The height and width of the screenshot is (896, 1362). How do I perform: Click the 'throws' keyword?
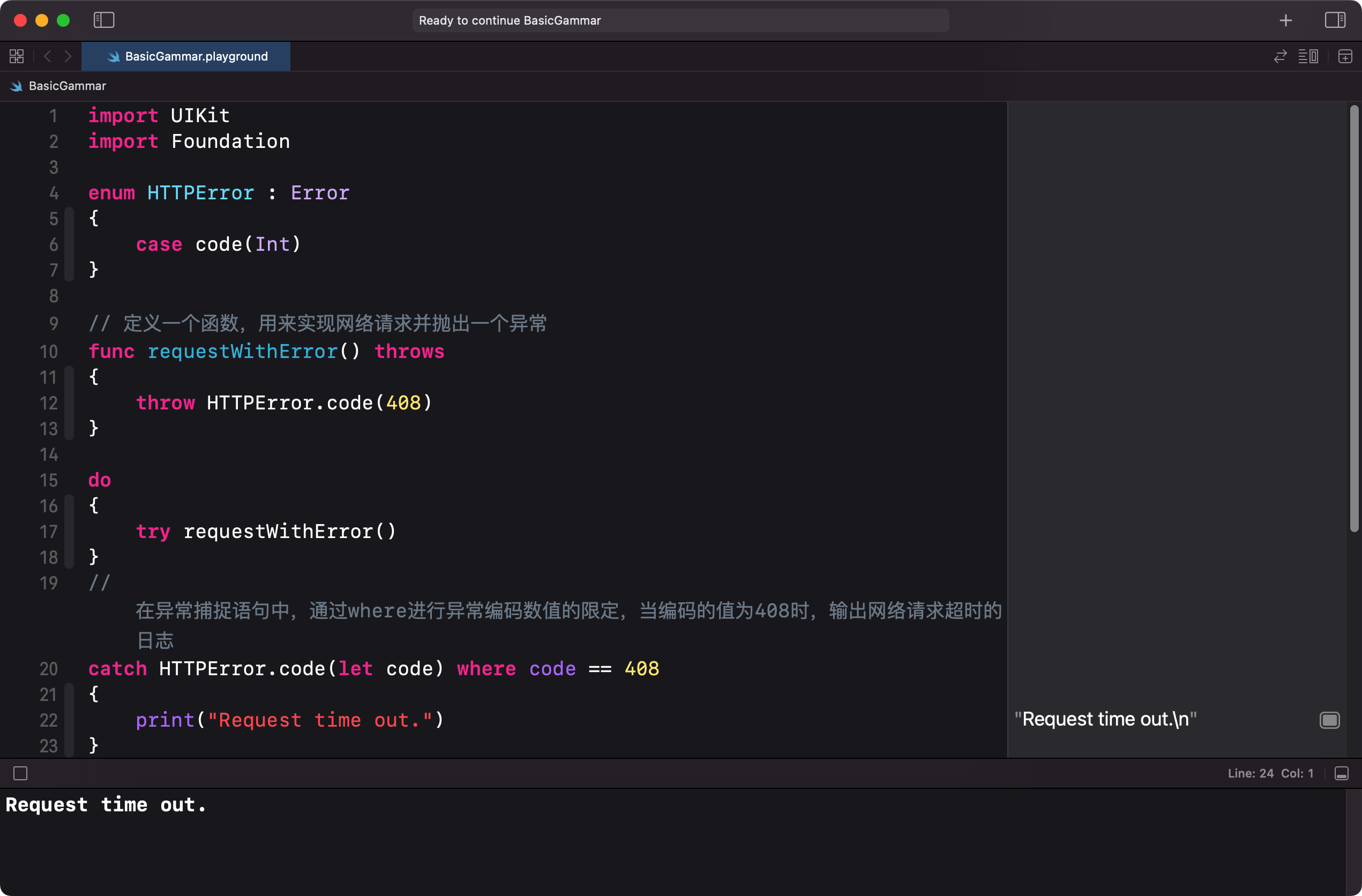coord(409,352)
